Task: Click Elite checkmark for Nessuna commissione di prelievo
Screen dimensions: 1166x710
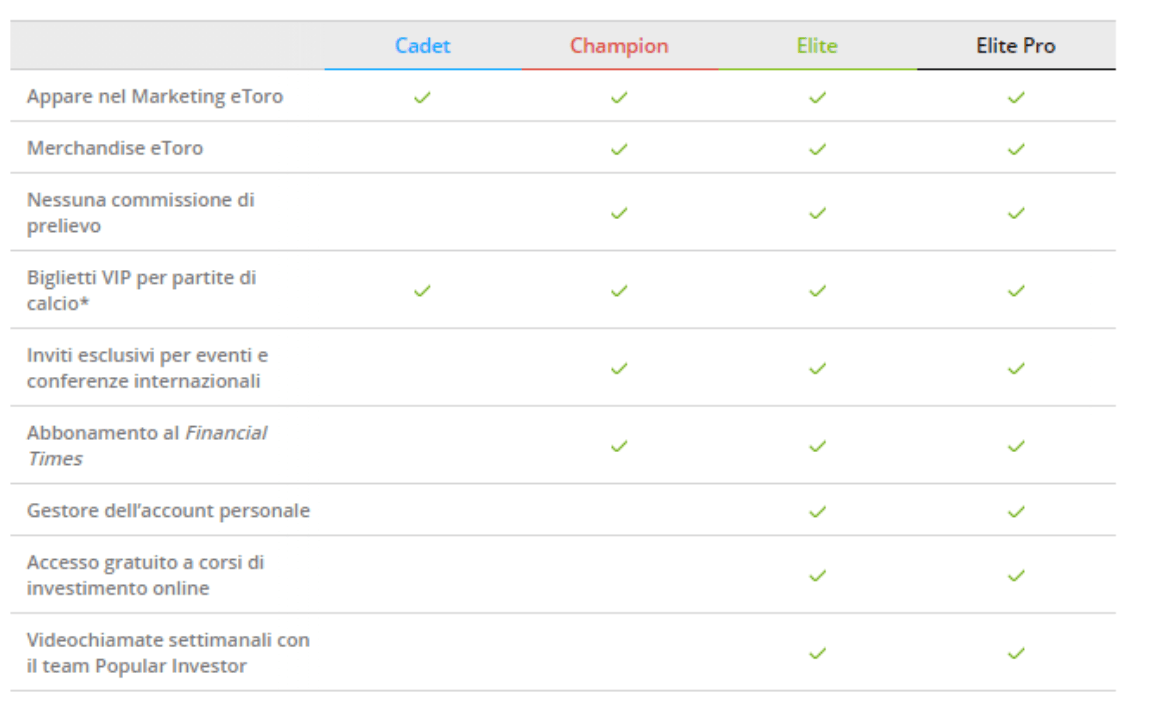Action: click(817, 212)
